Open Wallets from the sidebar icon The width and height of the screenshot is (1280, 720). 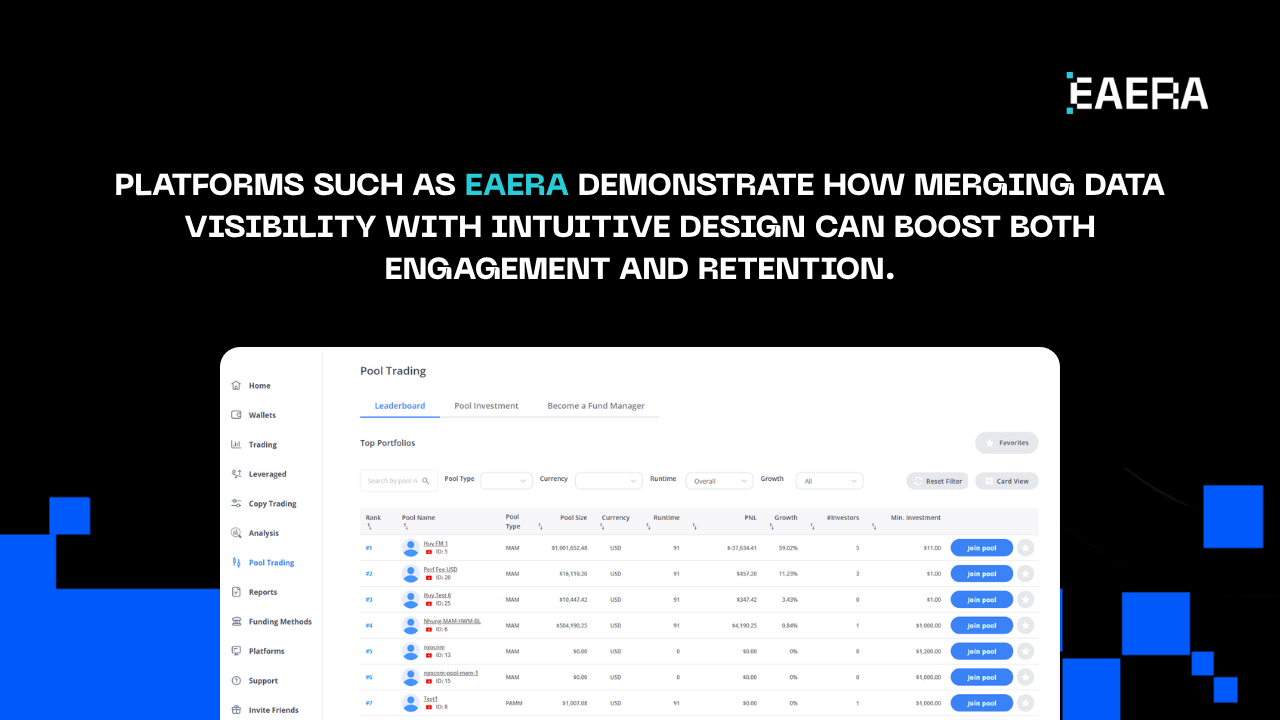click(238, 414)
